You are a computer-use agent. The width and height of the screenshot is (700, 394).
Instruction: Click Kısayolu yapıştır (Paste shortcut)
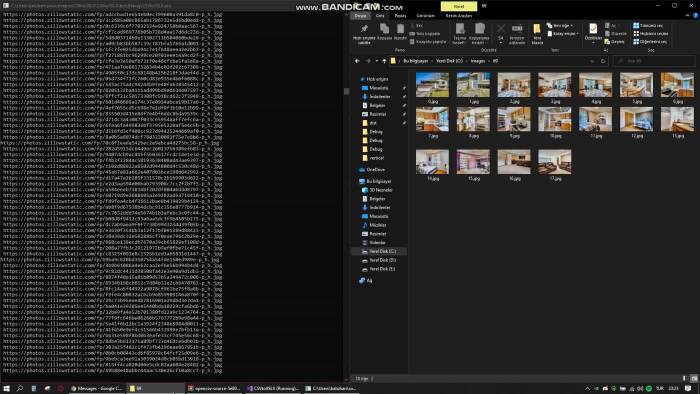coord(428,41)
